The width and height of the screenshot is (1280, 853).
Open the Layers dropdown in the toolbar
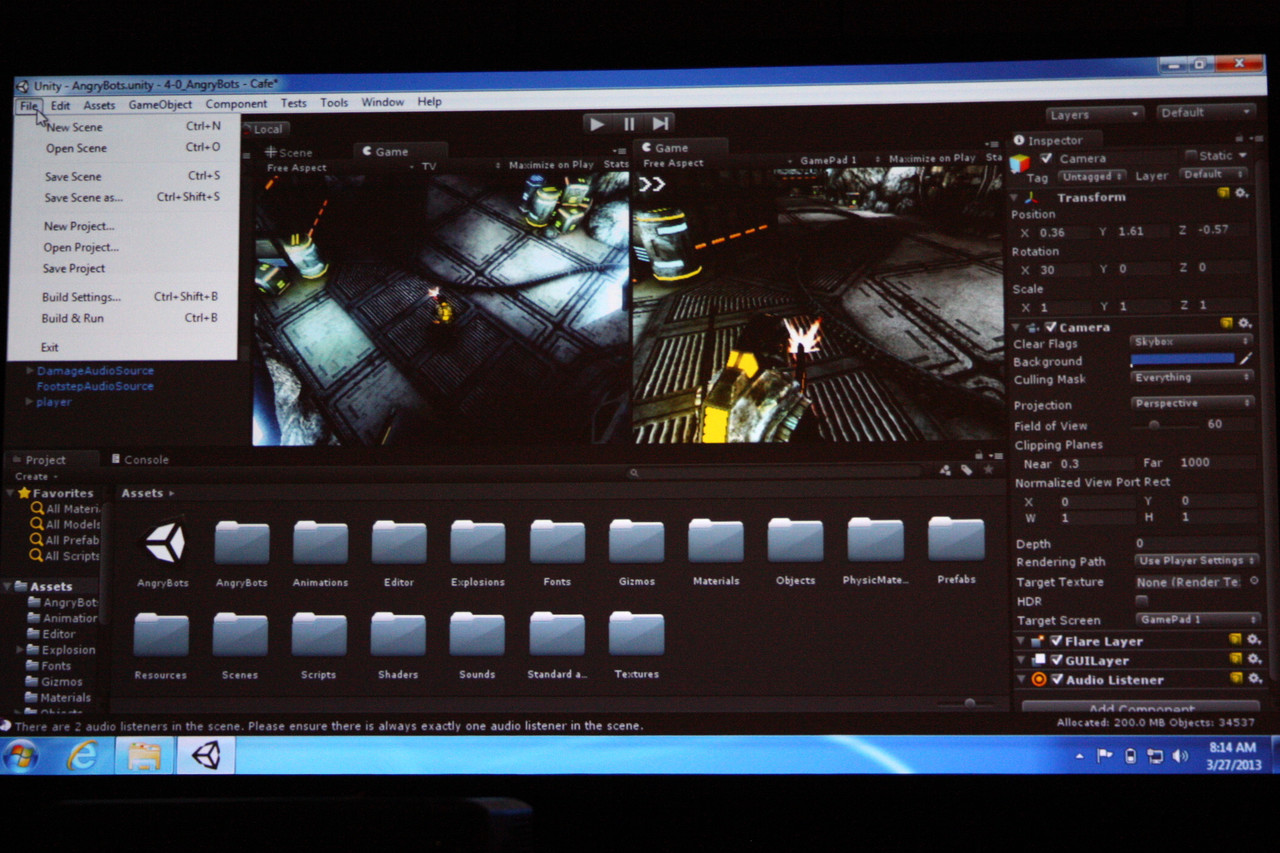coord(1095,115)
